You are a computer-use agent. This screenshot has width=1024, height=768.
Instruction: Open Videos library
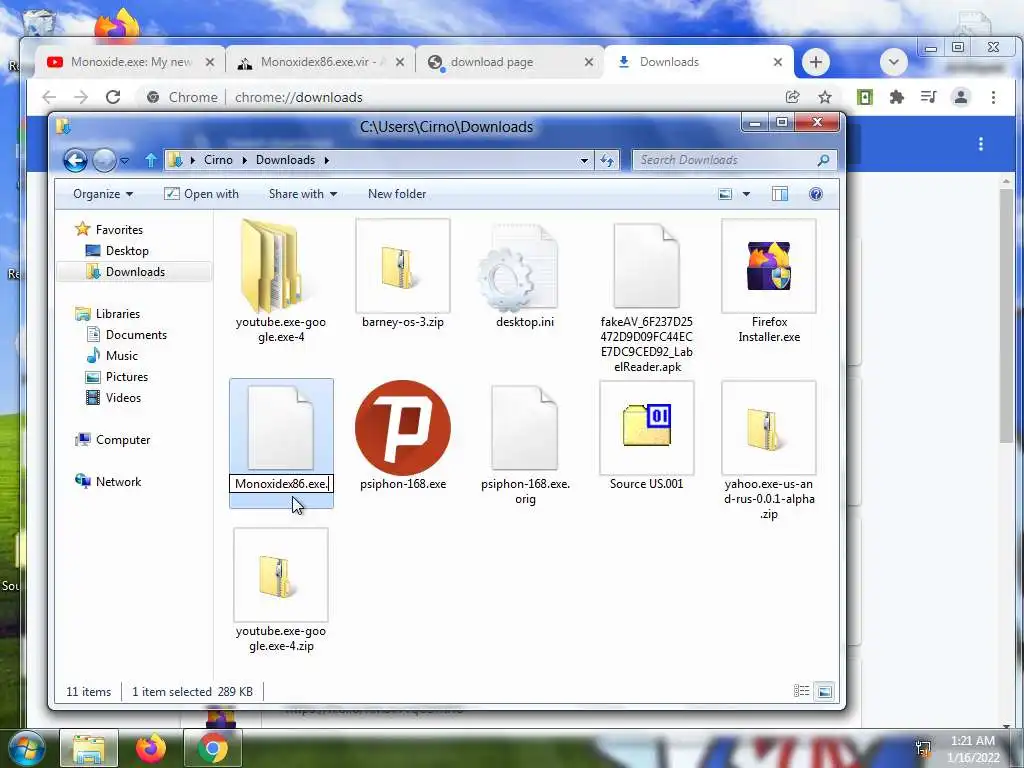click(x=114, y=398)
